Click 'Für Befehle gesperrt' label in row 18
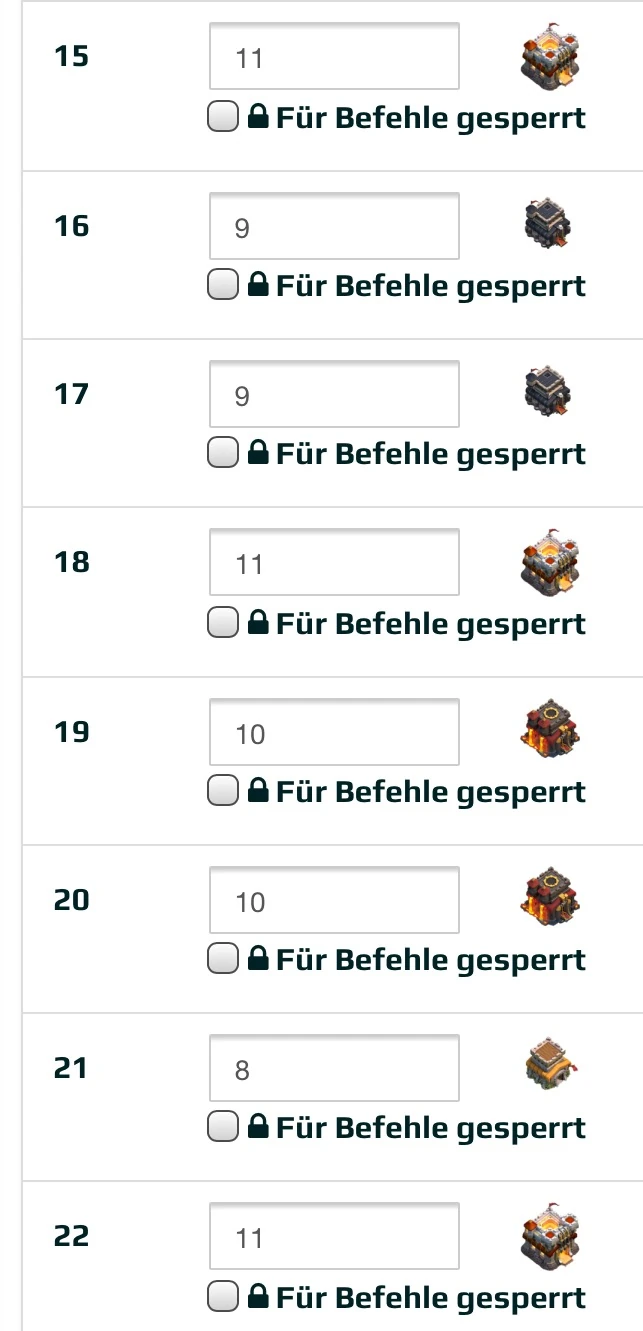The width and height of the screenshot is (643, 1331). coord(430,624)
